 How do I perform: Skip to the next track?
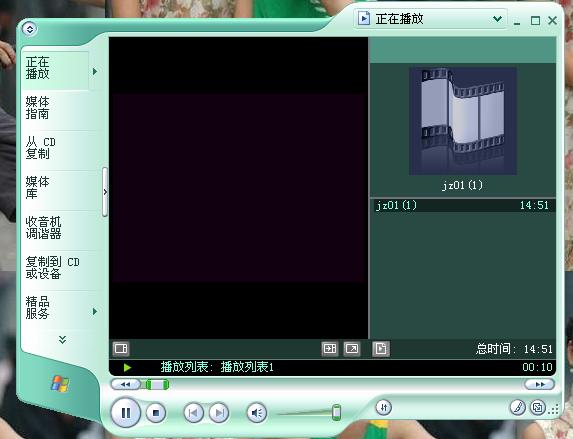point(219,413)
